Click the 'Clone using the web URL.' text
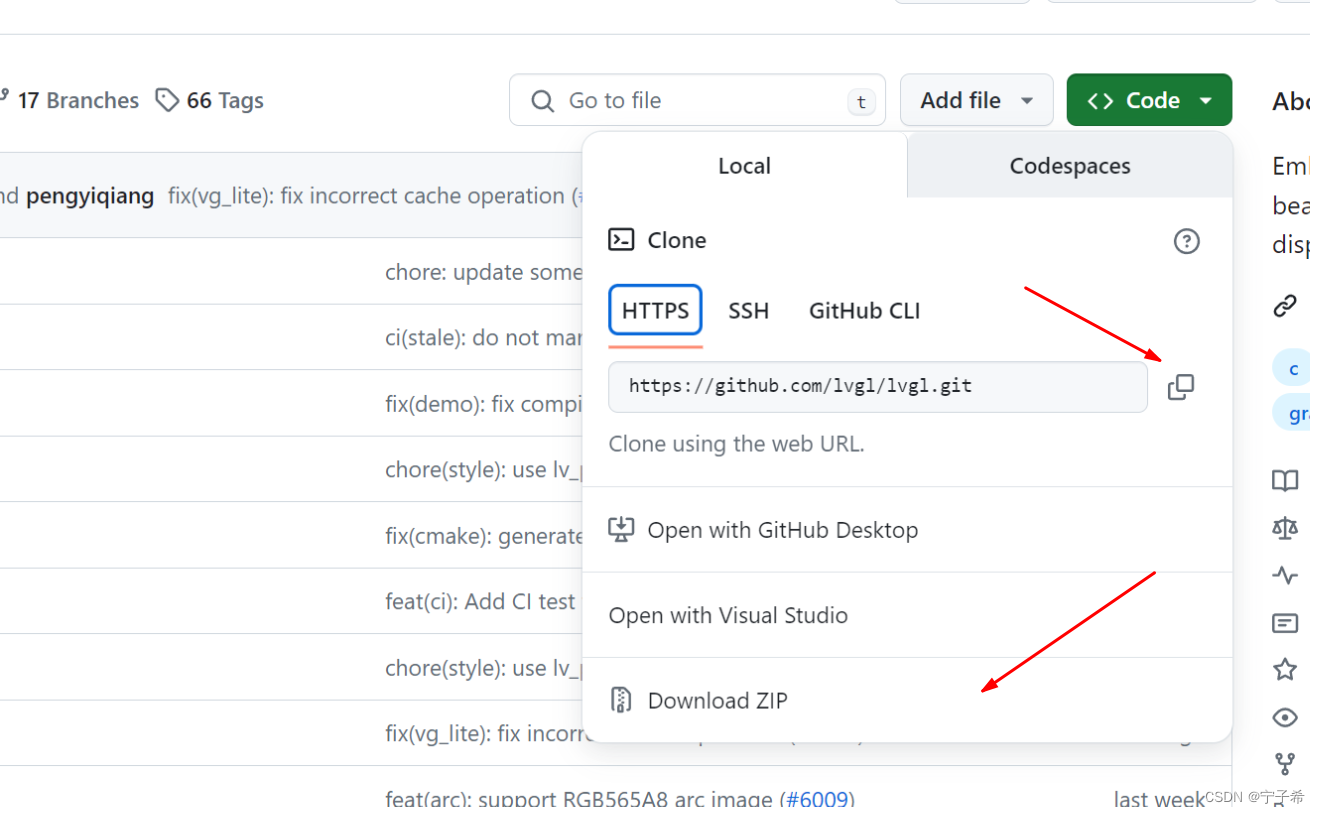 (736, 443)
